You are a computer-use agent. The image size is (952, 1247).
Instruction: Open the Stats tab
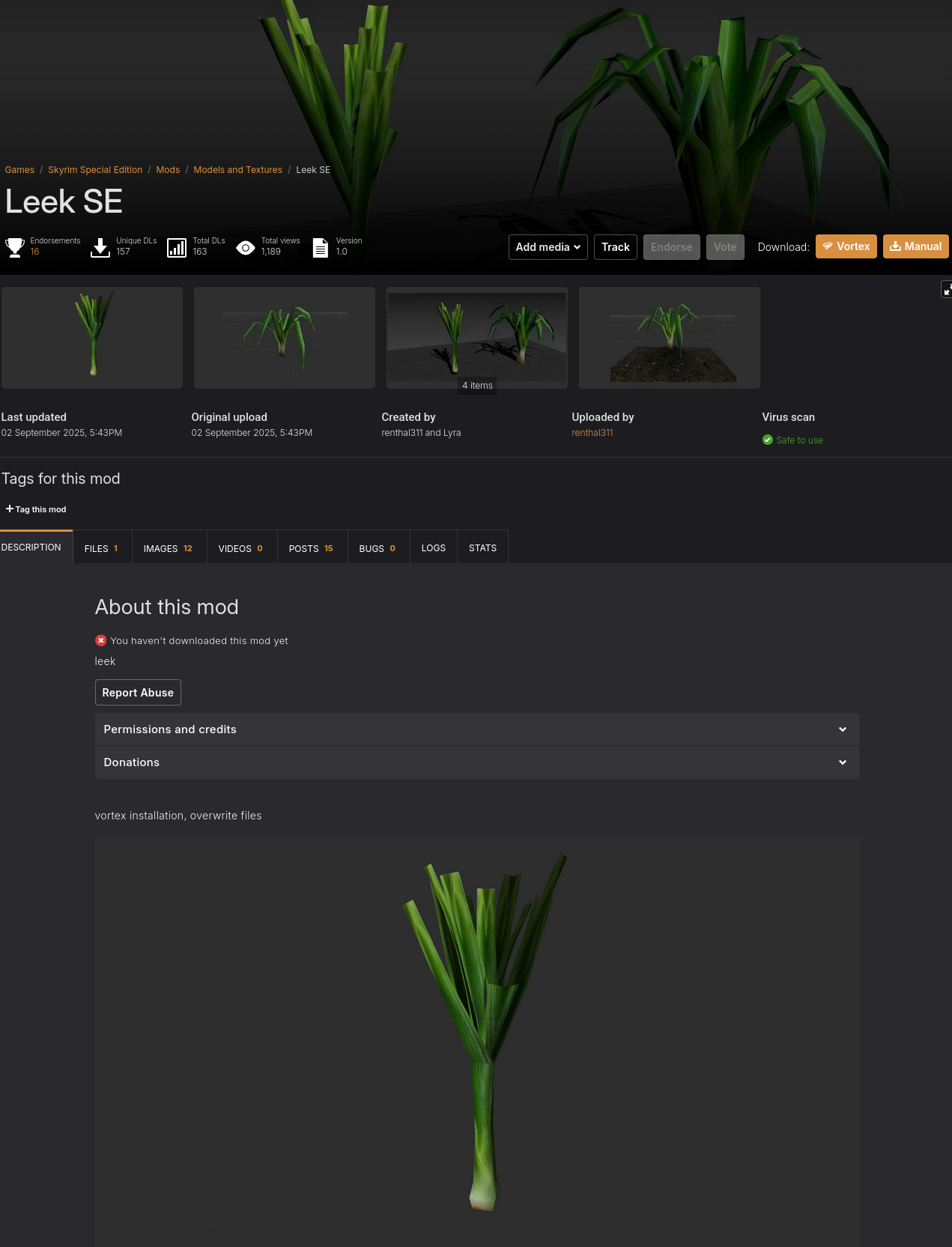(483, 548)
